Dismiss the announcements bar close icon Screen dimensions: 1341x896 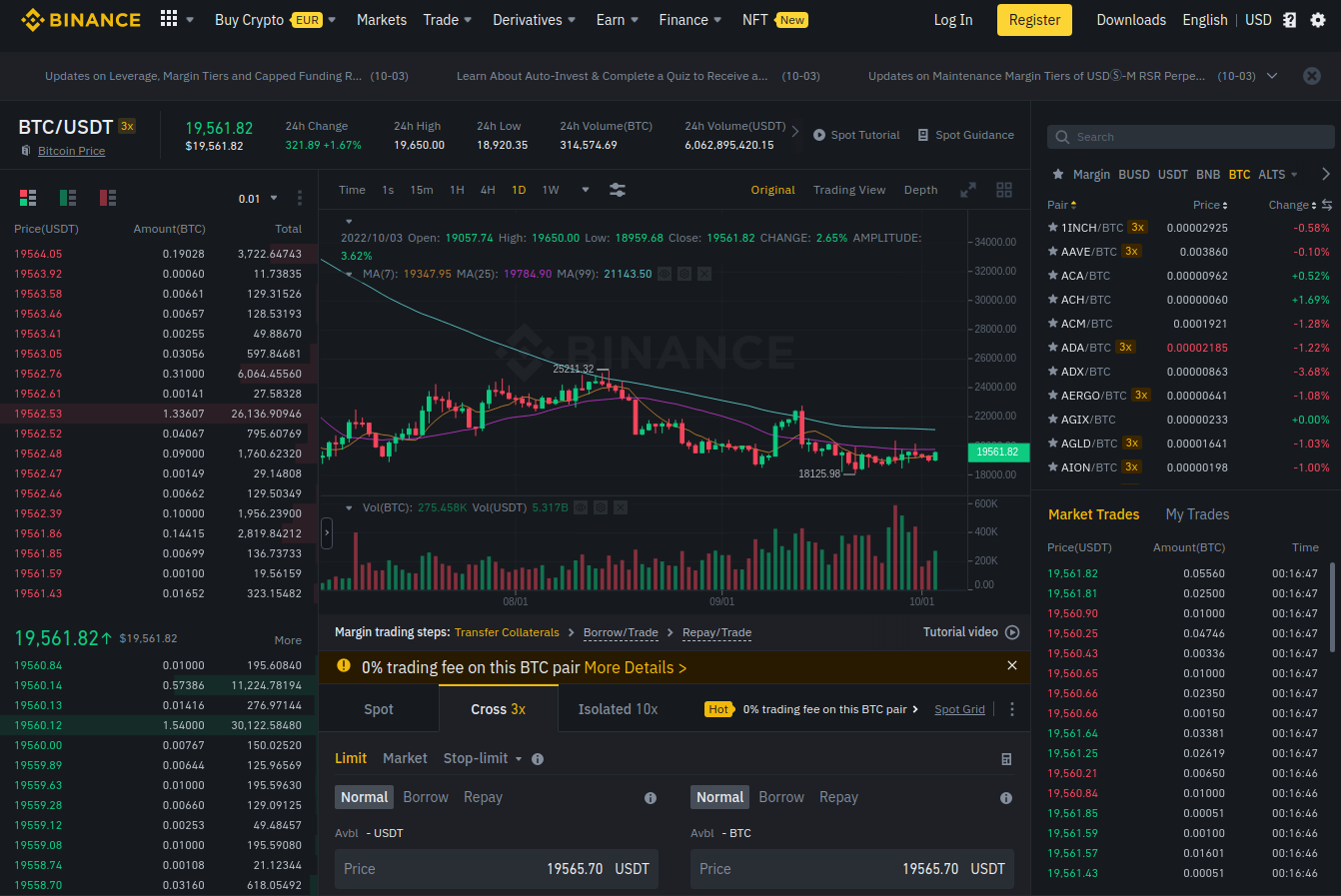(x=1312, y=76)
